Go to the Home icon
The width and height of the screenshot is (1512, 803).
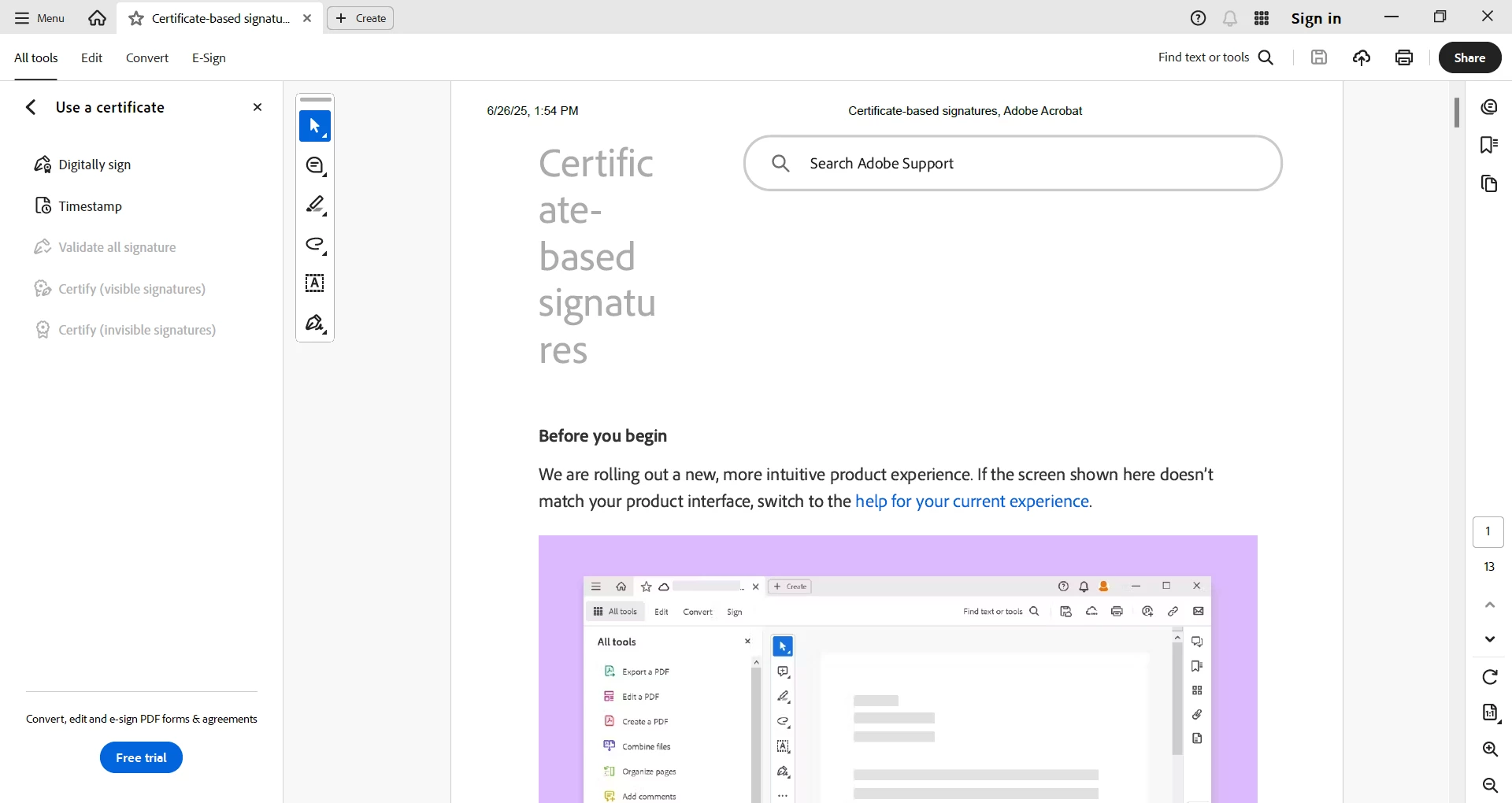tap(98, 18)
